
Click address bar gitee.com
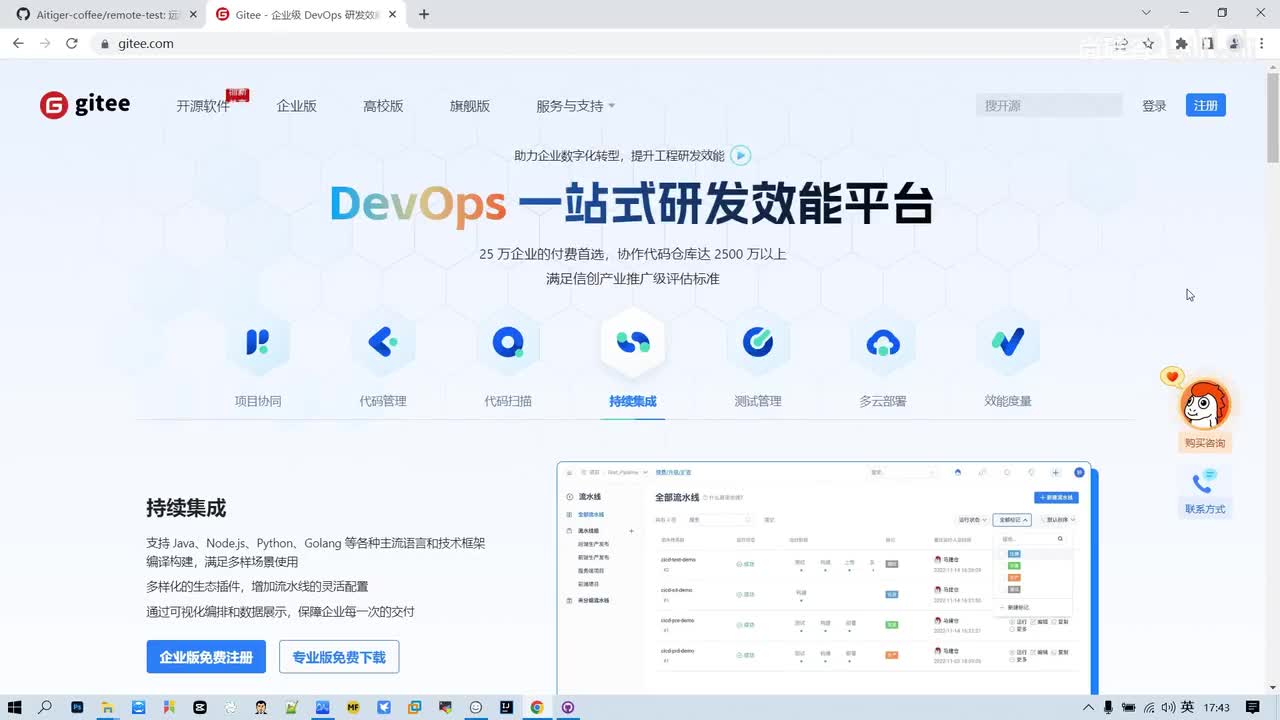point(146,44)
